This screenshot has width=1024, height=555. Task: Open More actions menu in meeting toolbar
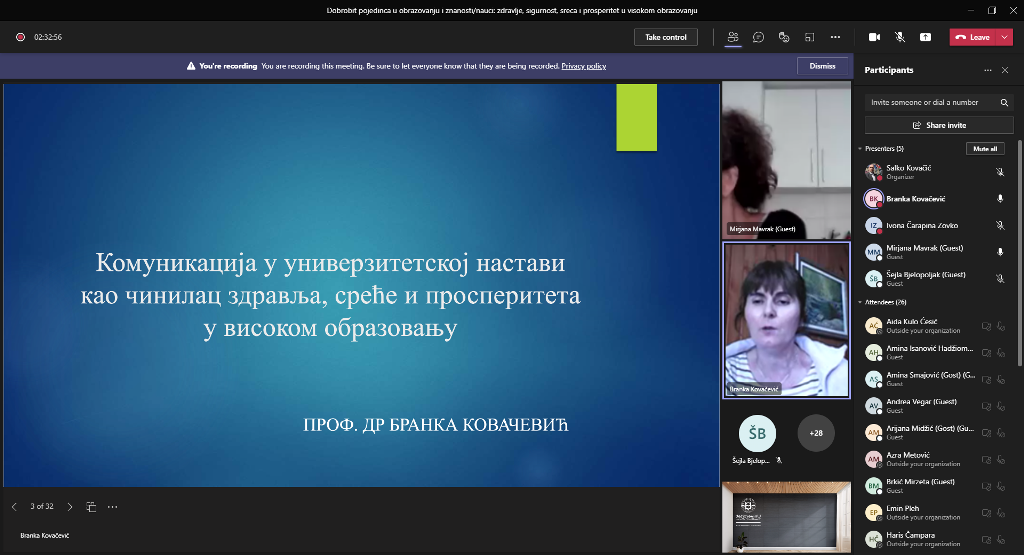(835, 37)
